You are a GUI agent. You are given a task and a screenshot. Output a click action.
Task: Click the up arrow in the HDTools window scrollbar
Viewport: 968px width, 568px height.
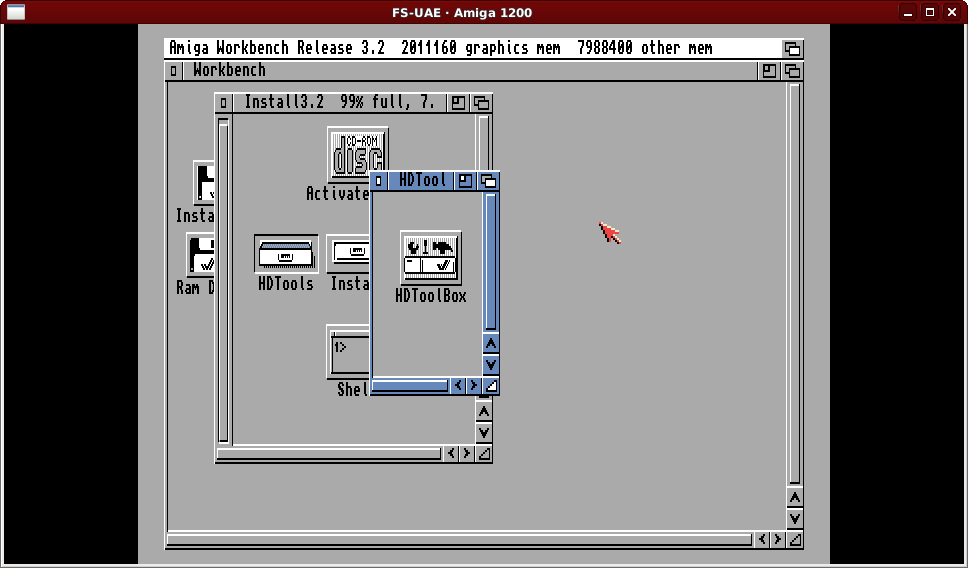[x=491, y=343]
